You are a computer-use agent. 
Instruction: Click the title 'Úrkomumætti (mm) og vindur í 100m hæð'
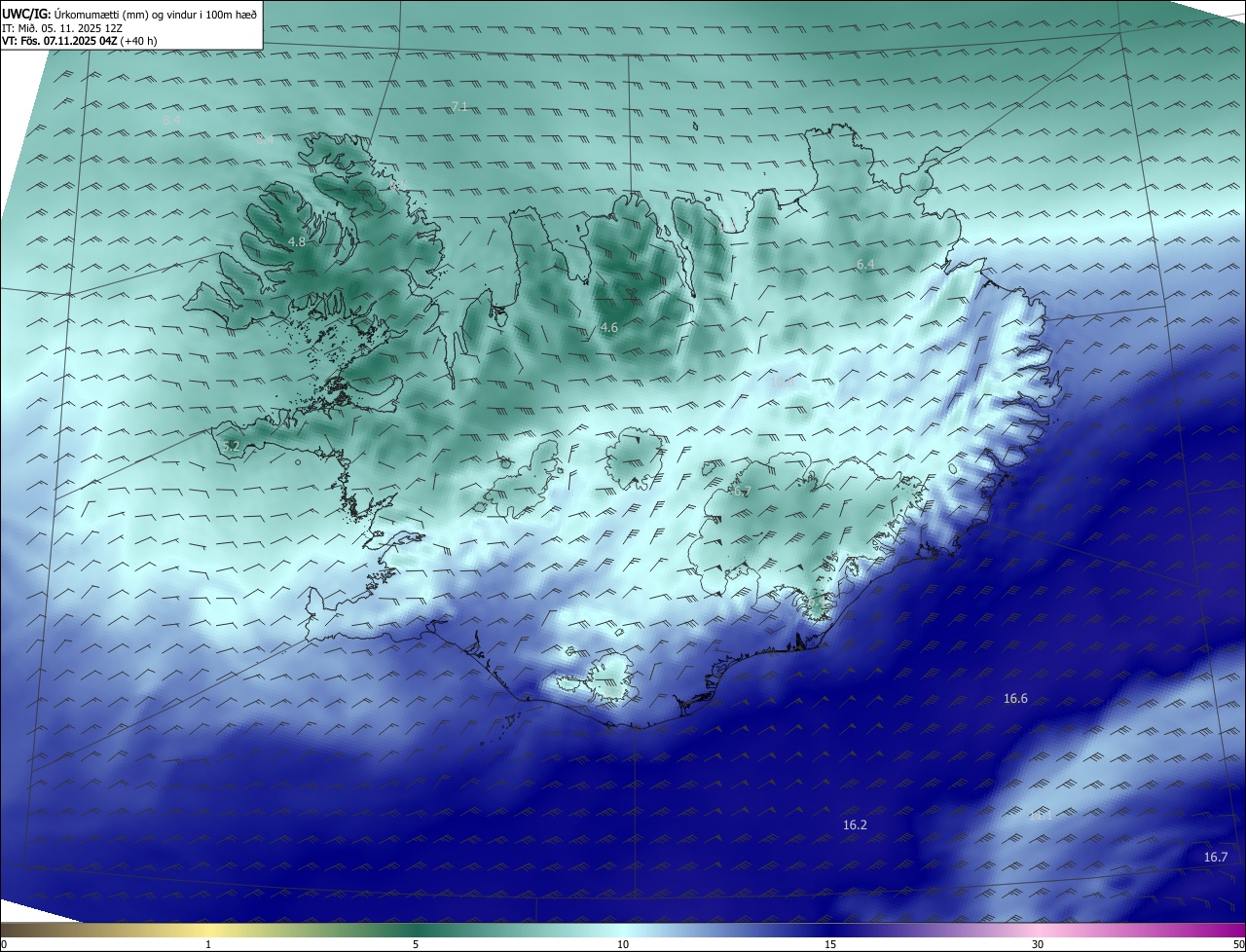pyautogui.click(x=156, y=15)
